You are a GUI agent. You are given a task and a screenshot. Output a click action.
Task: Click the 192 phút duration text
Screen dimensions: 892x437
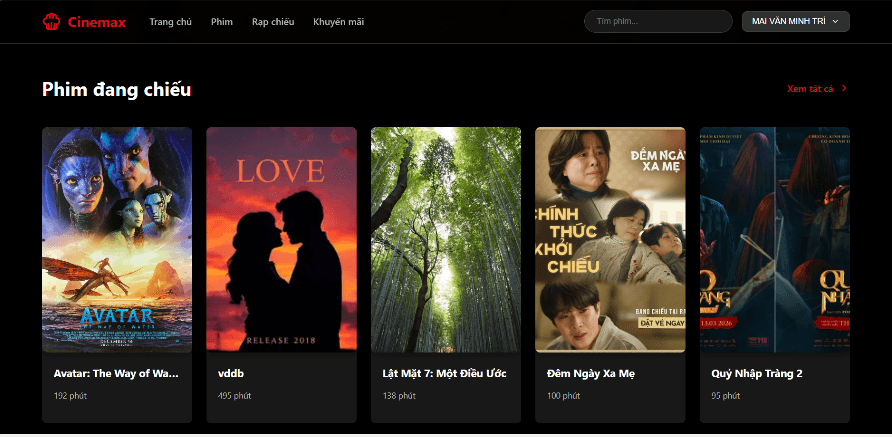coord(71,395)
